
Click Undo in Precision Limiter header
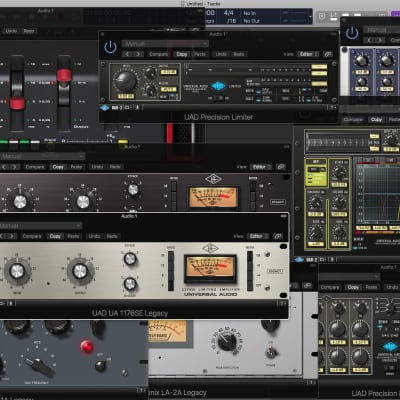pos(221,54)
